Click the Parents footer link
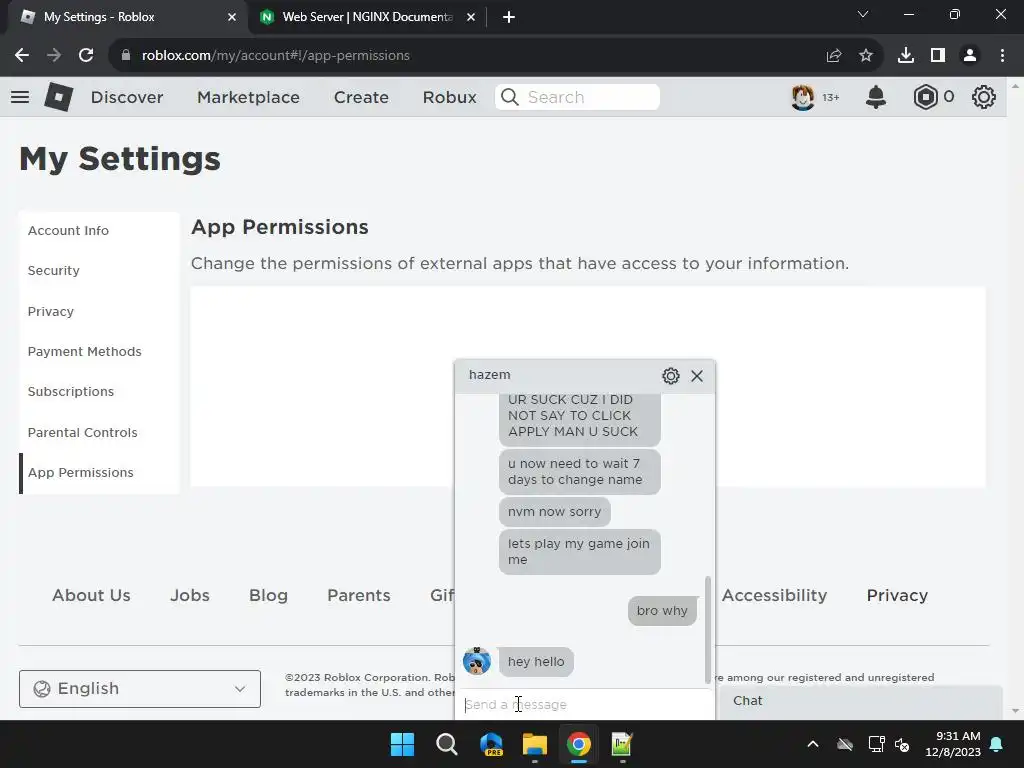1024x768 pixels. click(x=359, y=596)
